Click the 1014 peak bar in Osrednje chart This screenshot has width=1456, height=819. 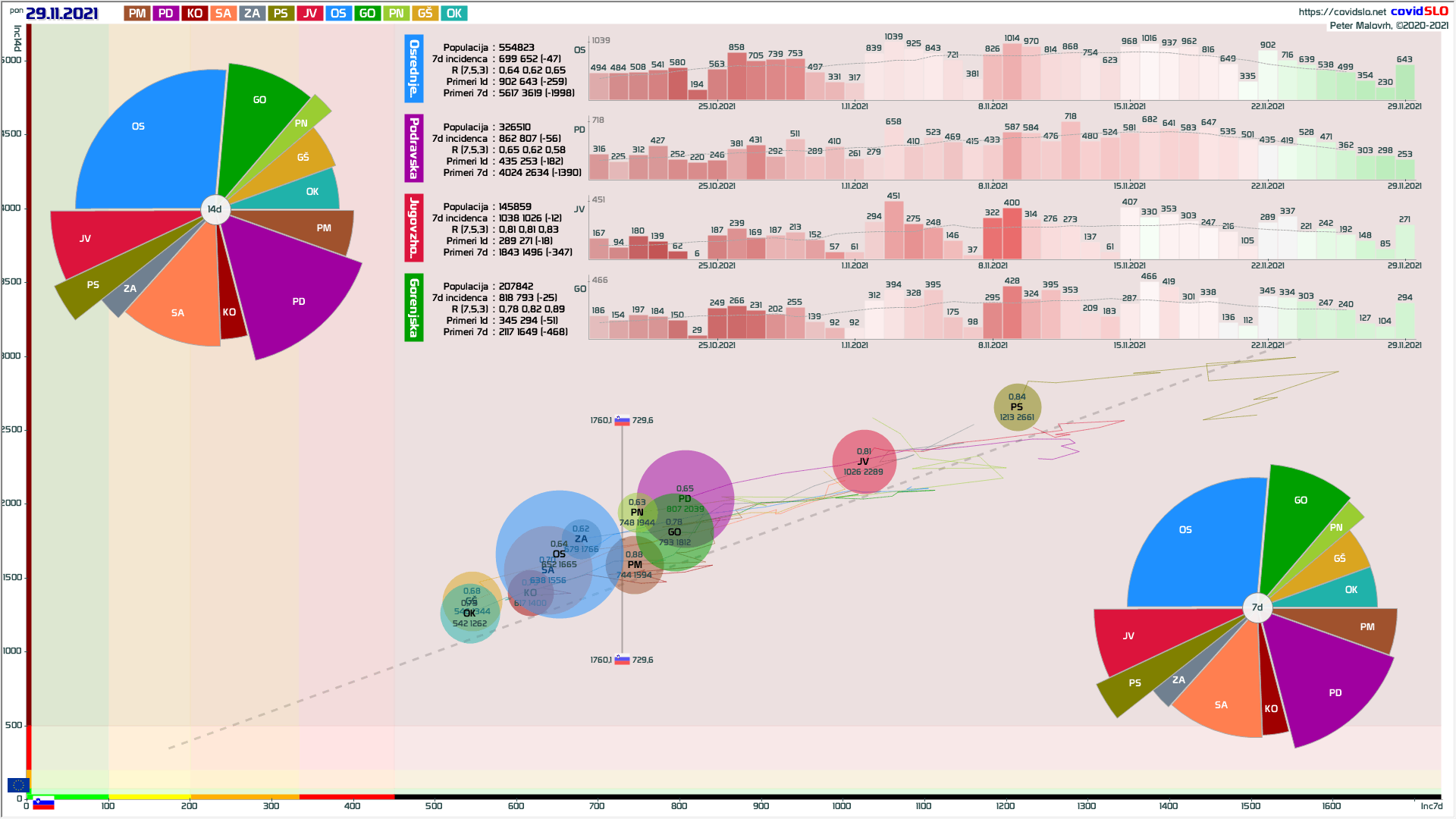(1012, 72)
